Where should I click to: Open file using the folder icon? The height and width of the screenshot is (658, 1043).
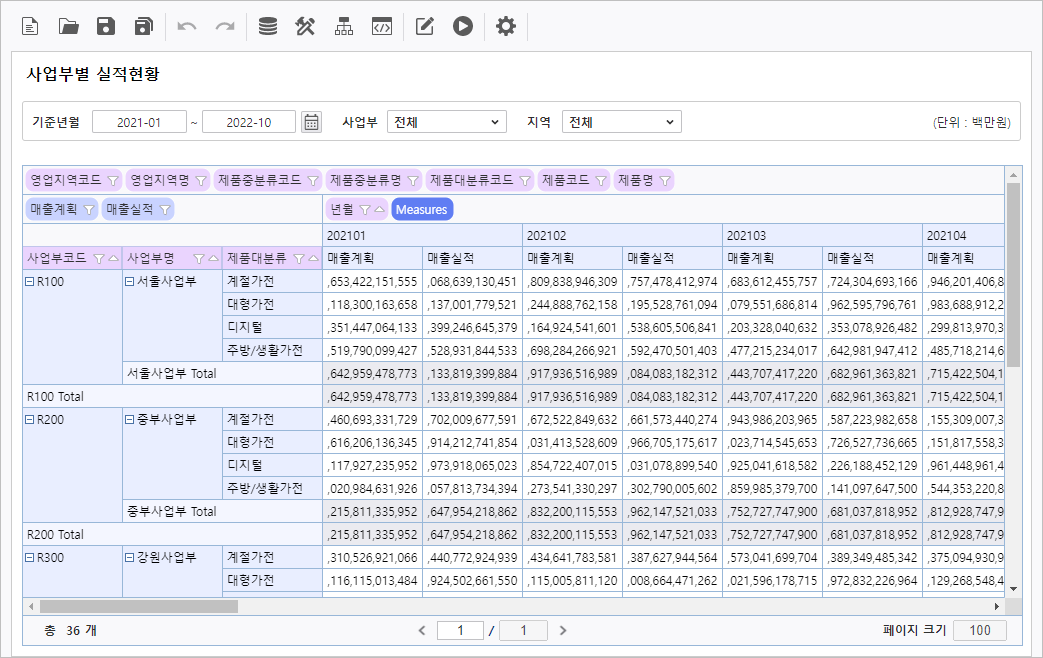68,27
